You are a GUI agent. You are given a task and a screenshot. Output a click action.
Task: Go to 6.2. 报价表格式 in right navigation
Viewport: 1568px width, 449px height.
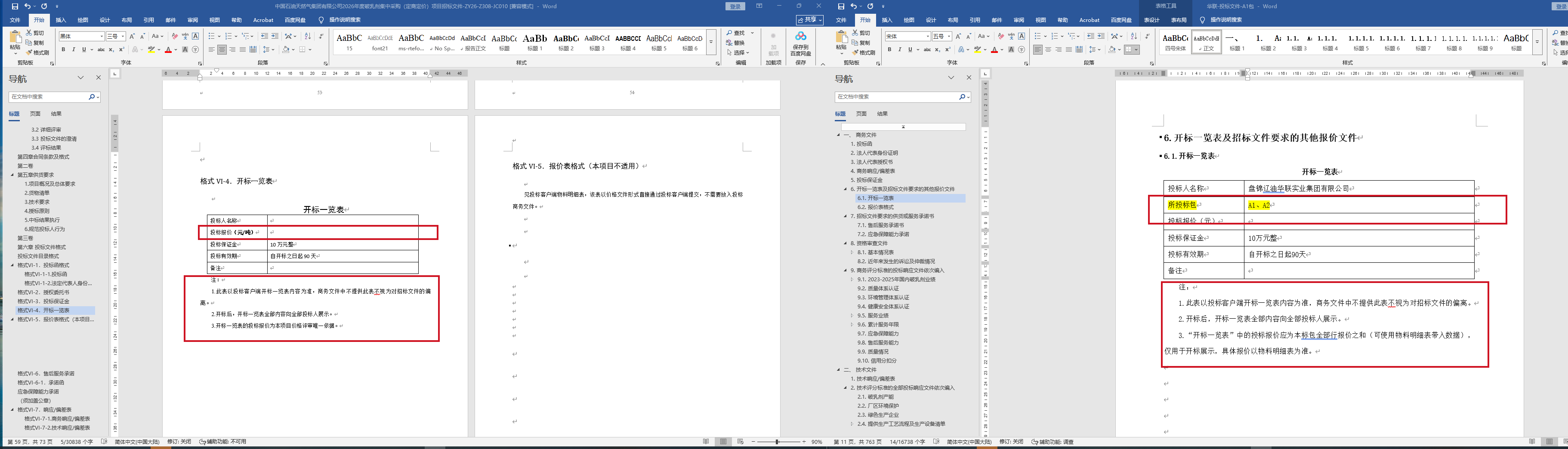tap(875, 207)
